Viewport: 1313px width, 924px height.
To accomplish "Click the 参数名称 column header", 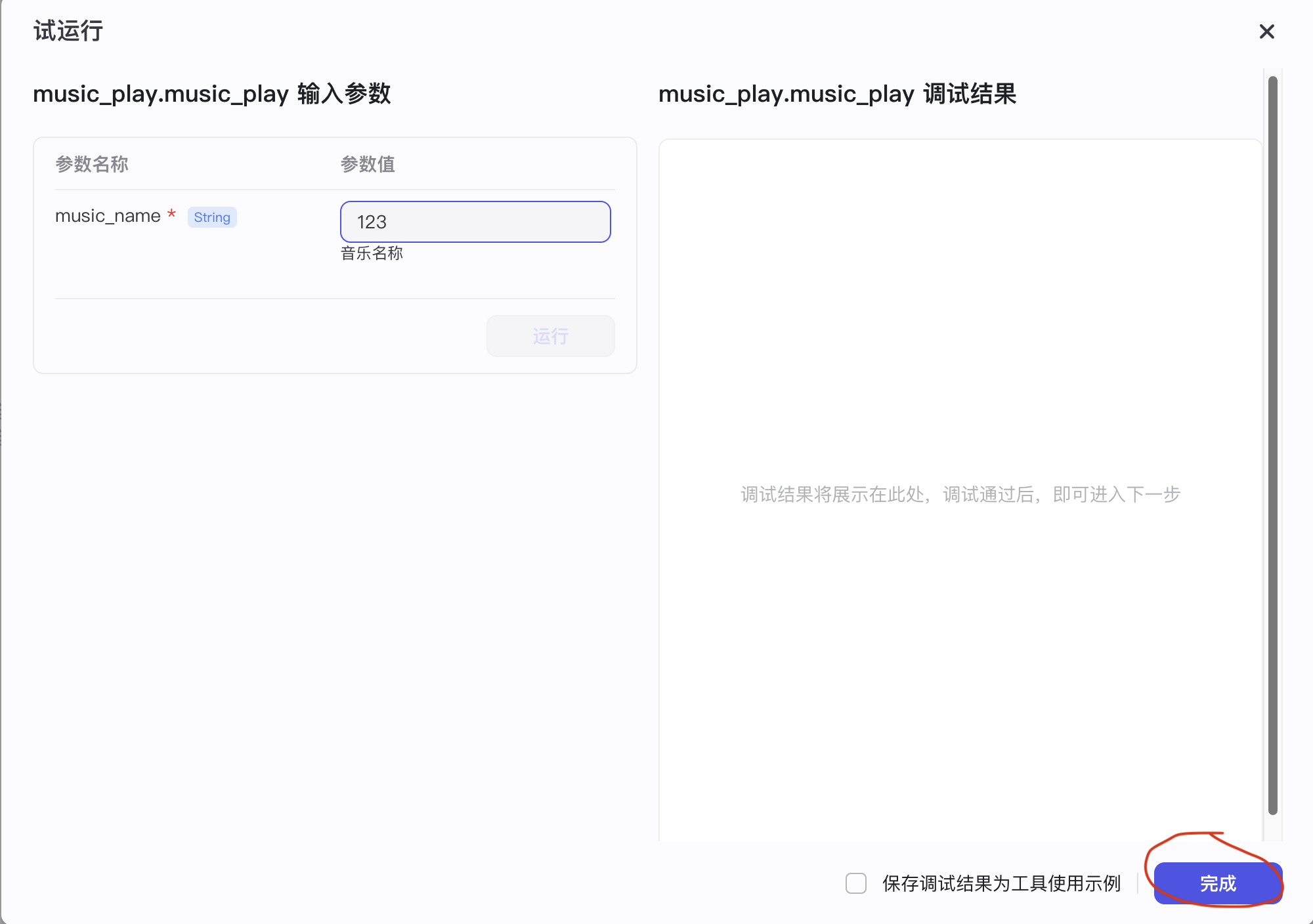I will 92,164.
